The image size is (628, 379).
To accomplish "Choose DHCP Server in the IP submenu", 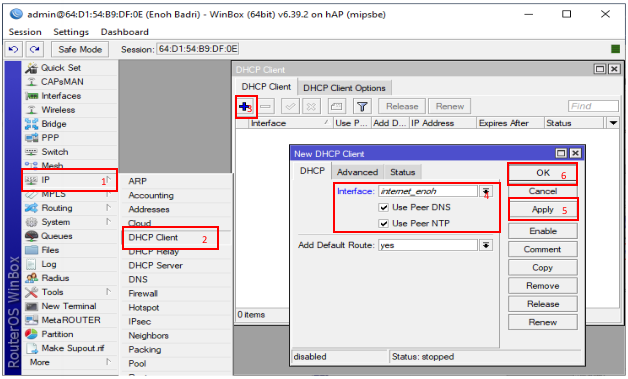I will click(x=155, y=265).
